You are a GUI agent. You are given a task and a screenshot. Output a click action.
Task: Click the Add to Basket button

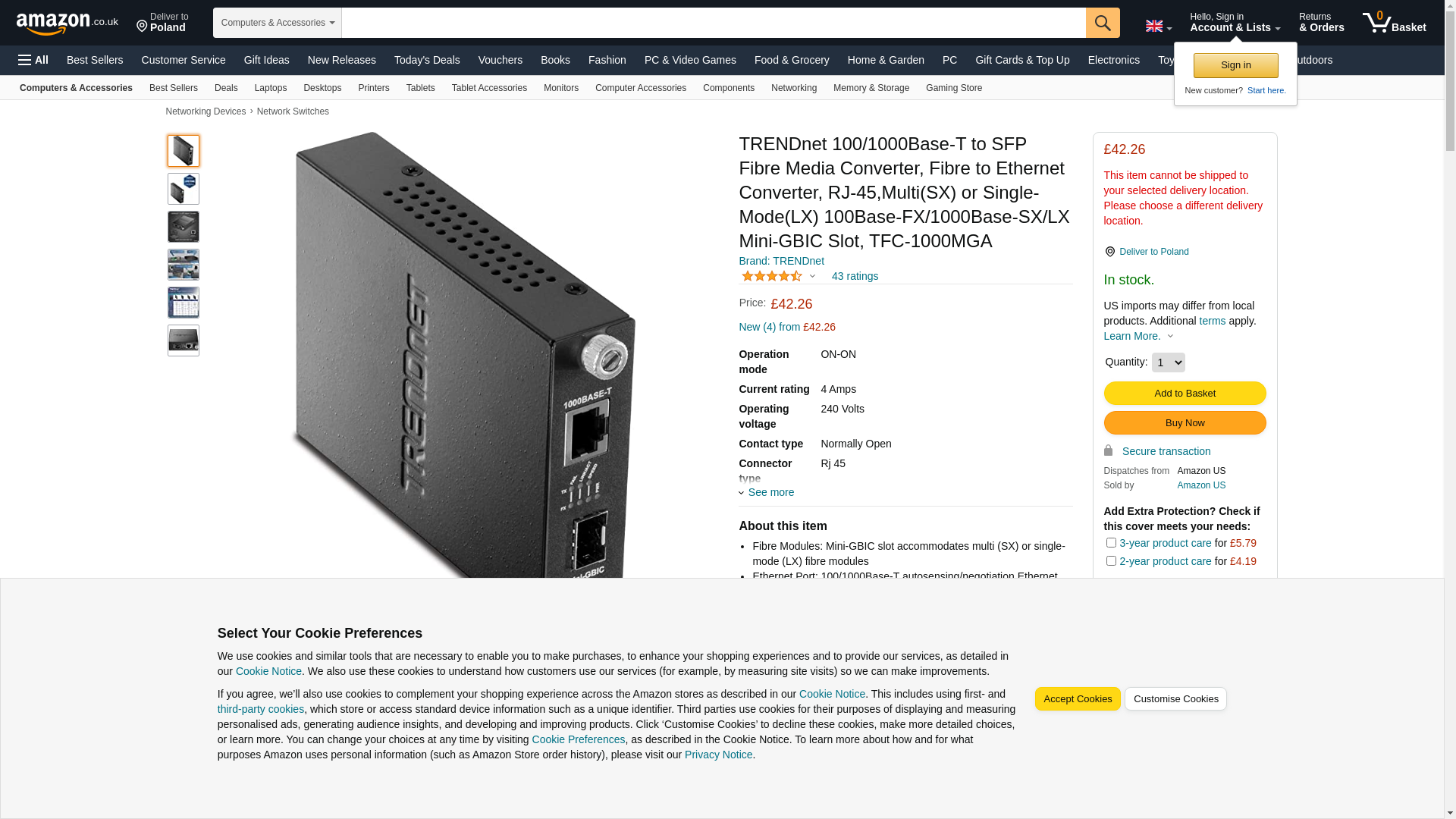(x=1185, y=393)
